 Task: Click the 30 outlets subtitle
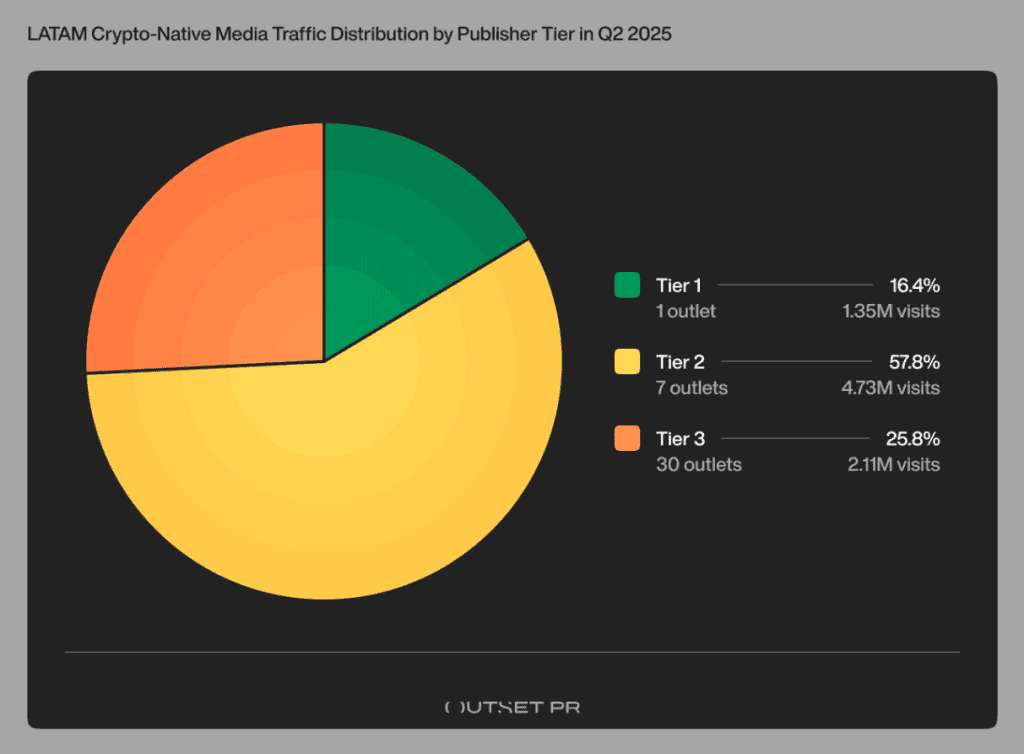coord(699,465)
